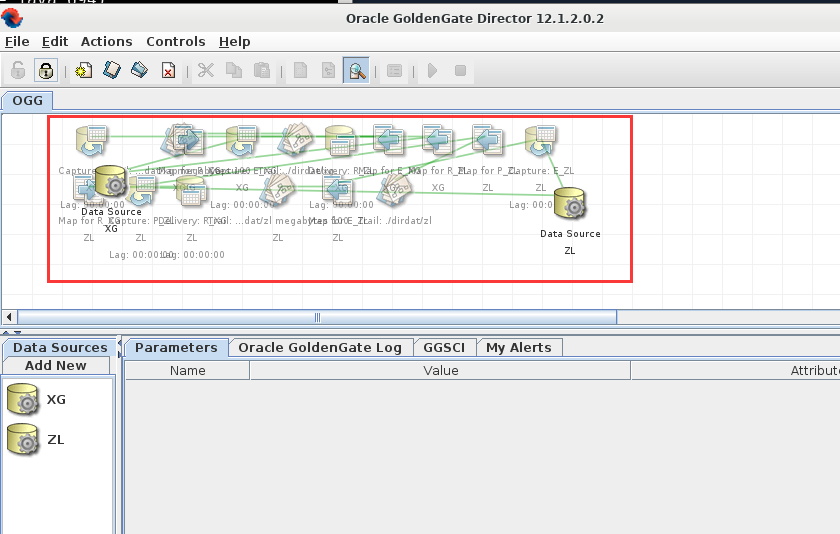Click the scrollbar left arrow
The image size is (840, 534).
pos(9,317)
